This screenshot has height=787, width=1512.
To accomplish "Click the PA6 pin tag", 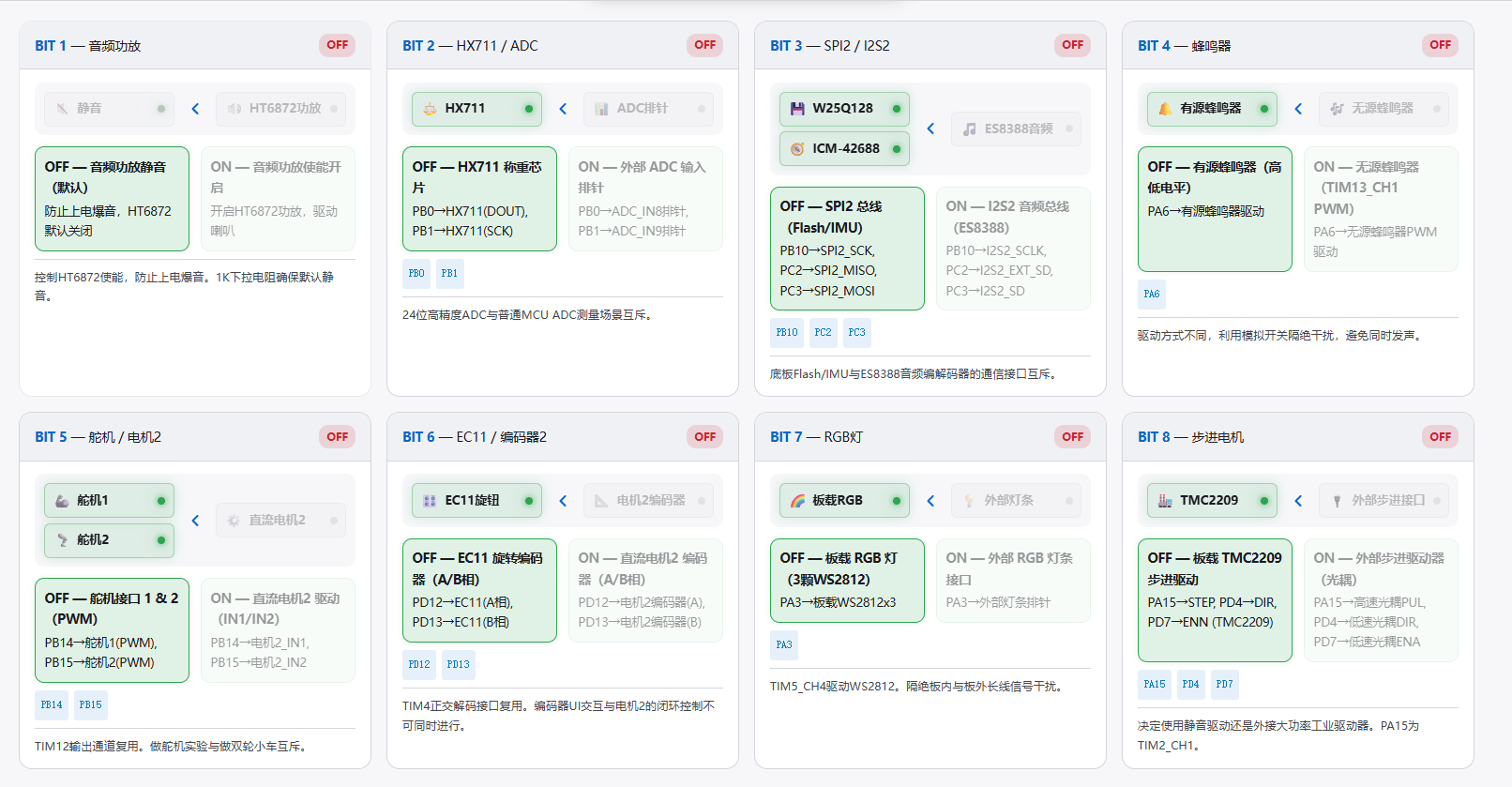I will [x=1152, y=295].
